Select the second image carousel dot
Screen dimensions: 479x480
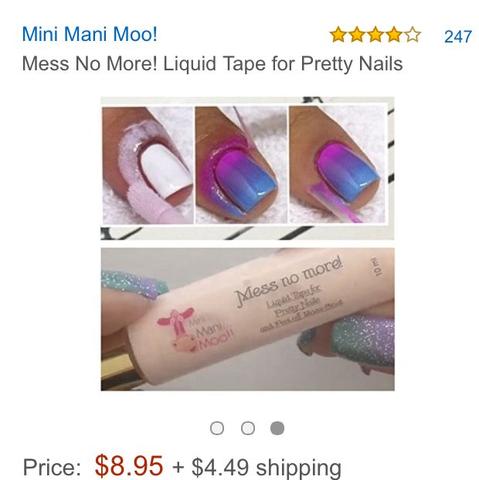pyautogui.click(x=248, y=428)
